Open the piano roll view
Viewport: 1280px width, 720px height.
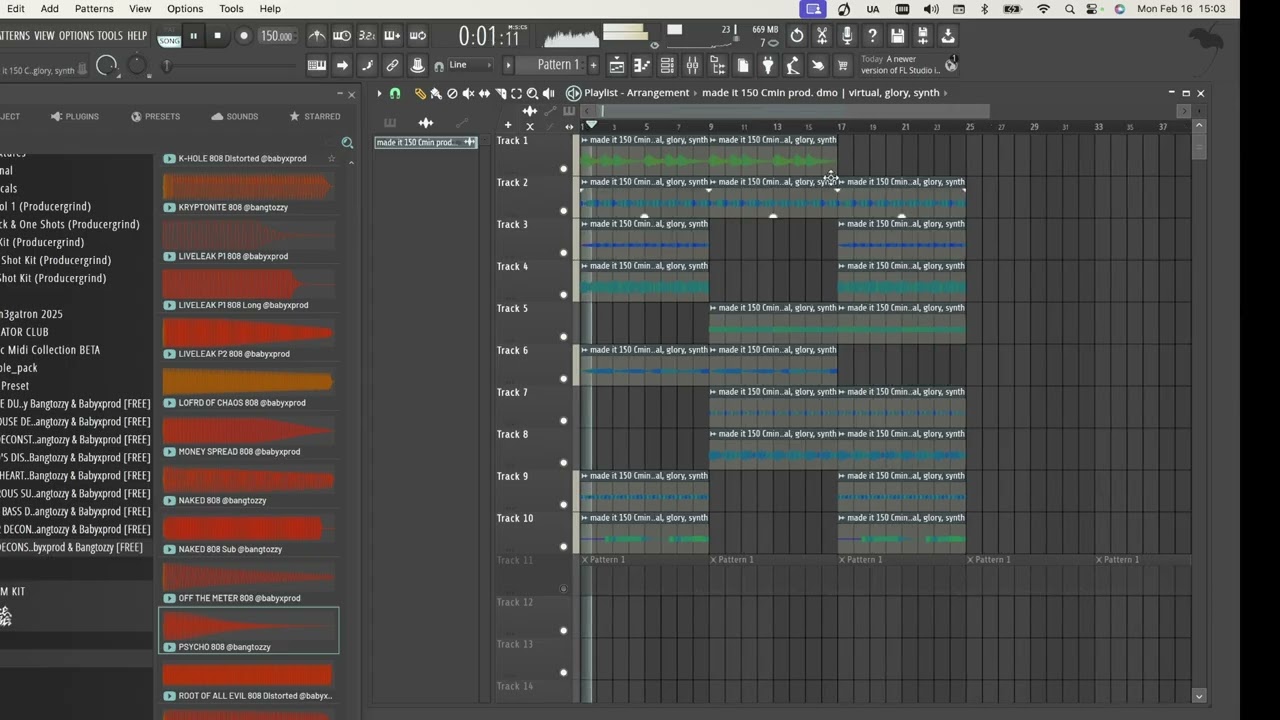pyautogui.click(x=642, y=66)
